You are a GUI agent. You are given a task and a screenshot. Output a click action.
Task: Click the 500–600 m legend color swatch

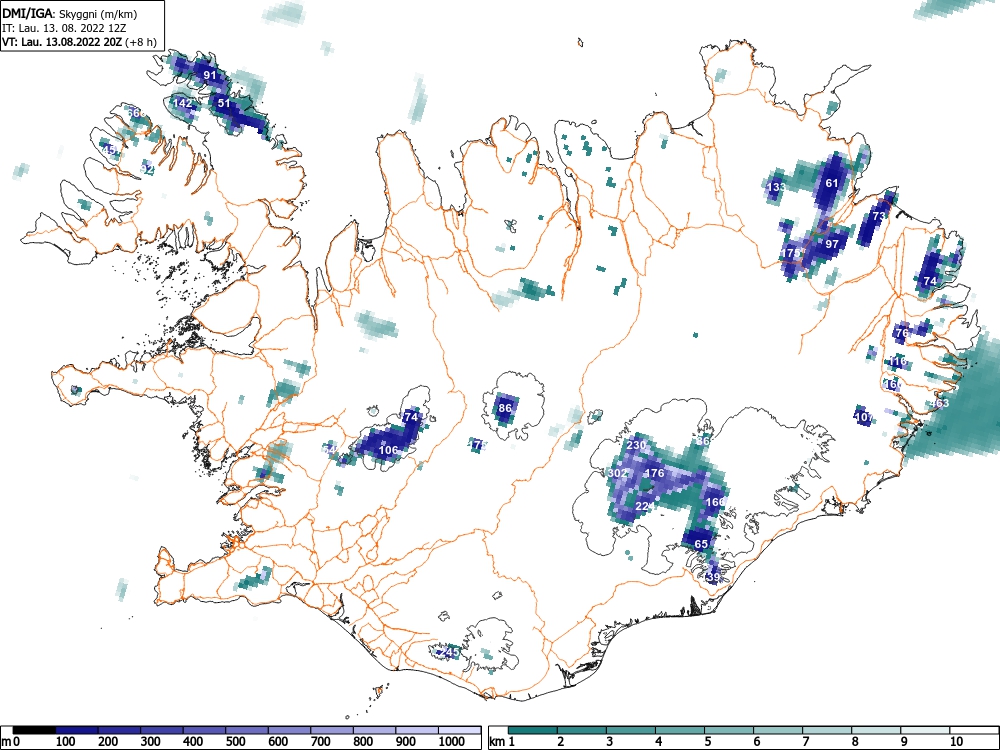(247, 730)
